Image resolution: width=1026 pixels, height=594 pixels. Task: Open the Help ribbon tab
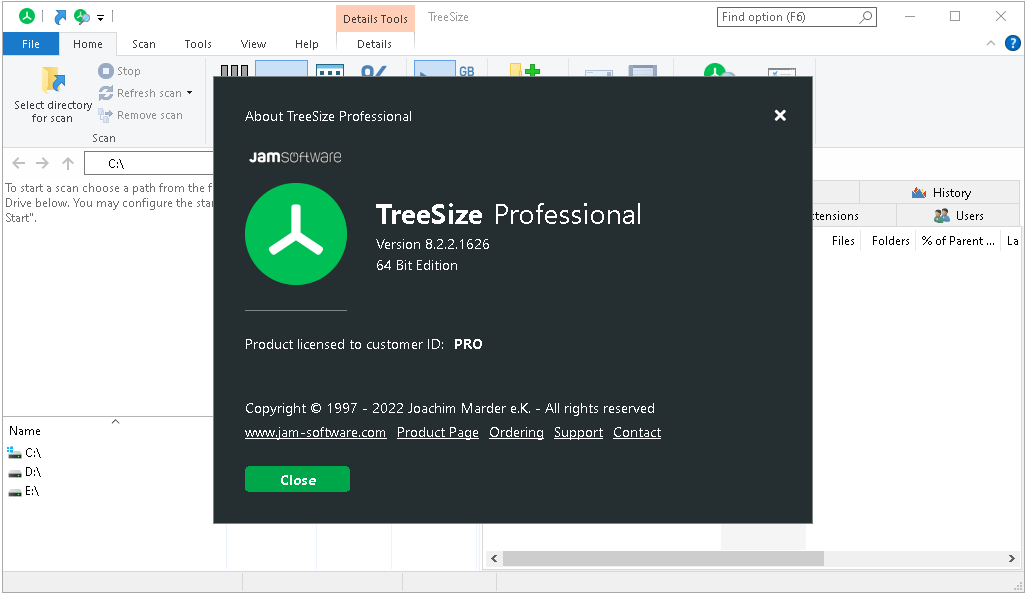coord(306,44)
